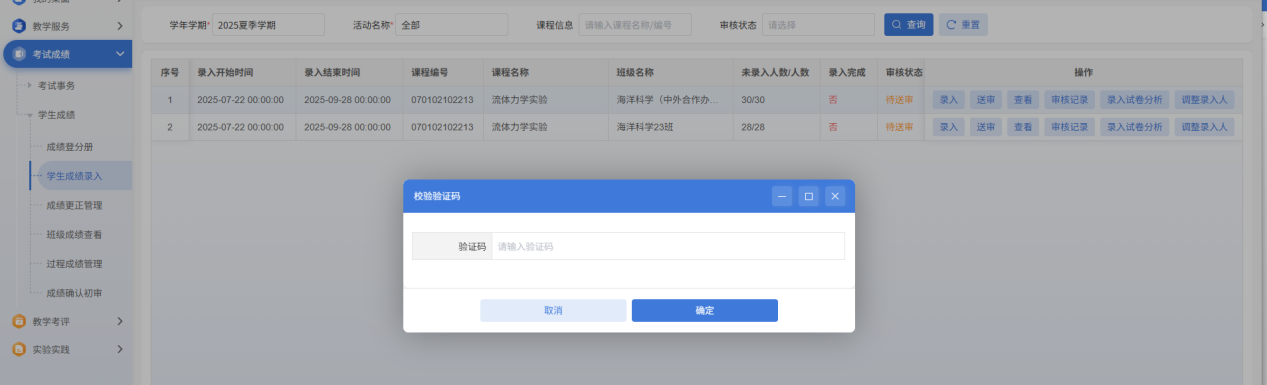
Task: Click 送审 for the 海洋科学23班 row
Action: tap(986, 127)
